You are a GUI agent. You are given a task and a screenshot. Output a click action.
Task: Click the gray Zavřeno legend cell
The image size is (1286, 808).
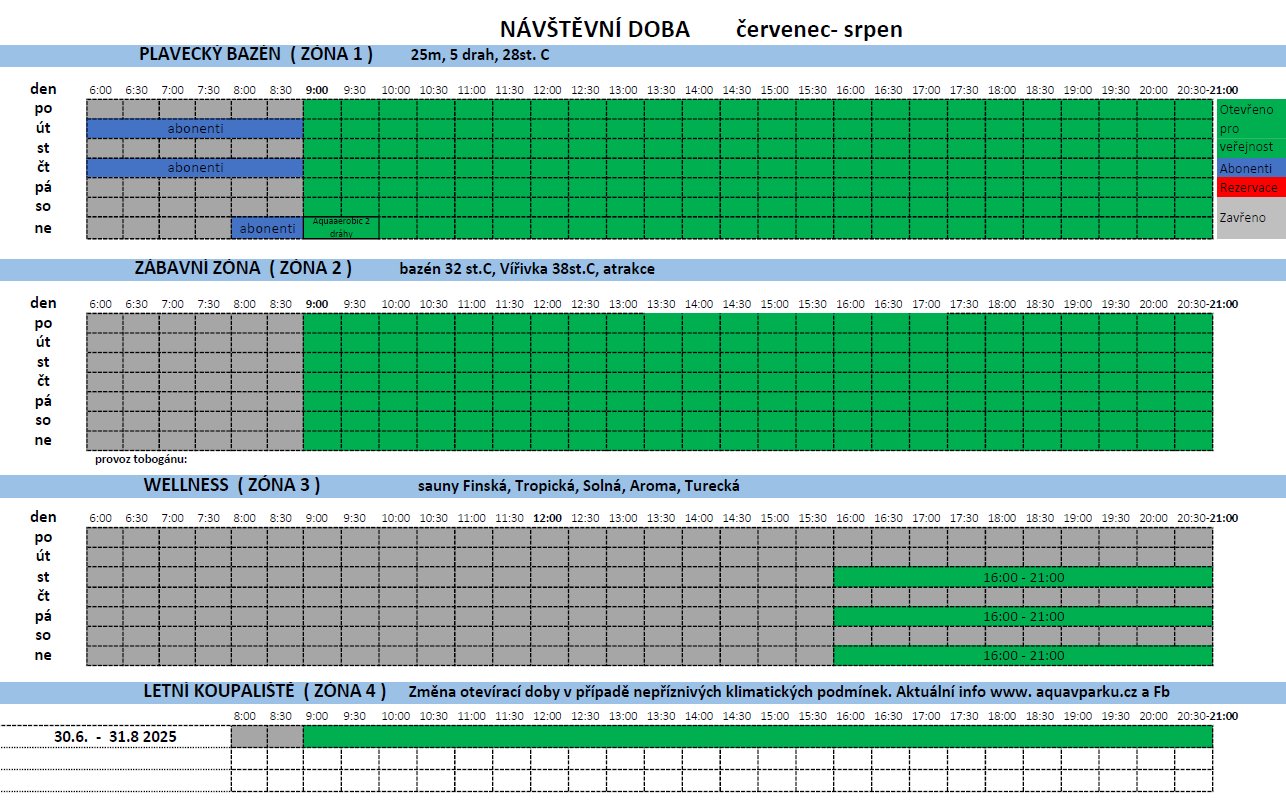(1251, 218)
